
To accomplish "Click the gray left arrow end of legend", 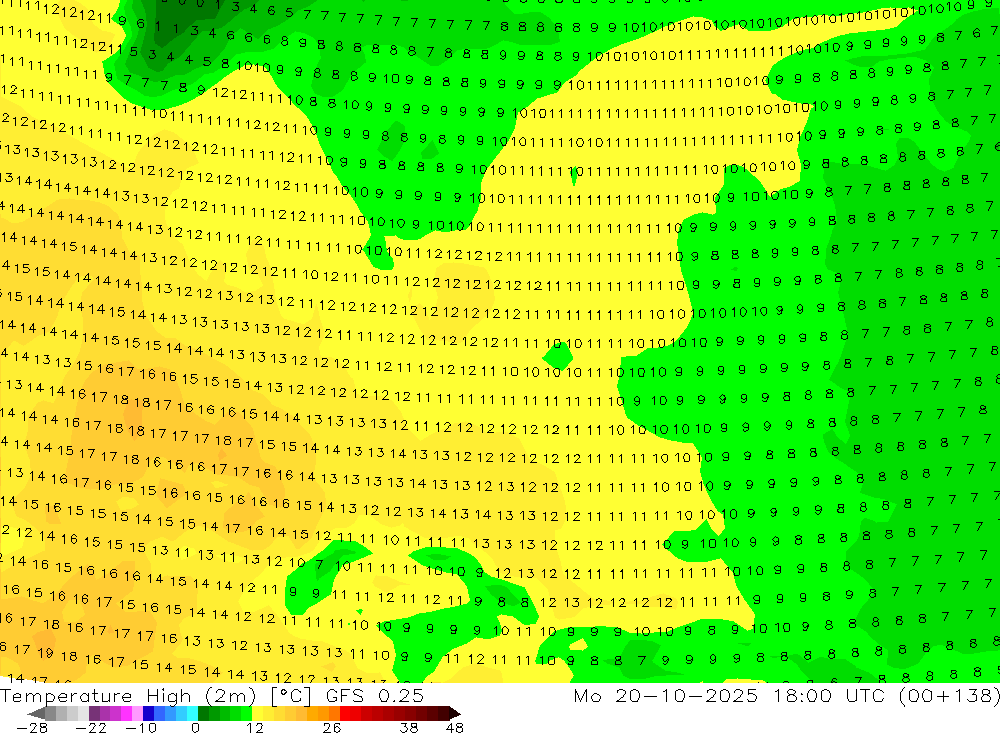I will click(36, 713).
